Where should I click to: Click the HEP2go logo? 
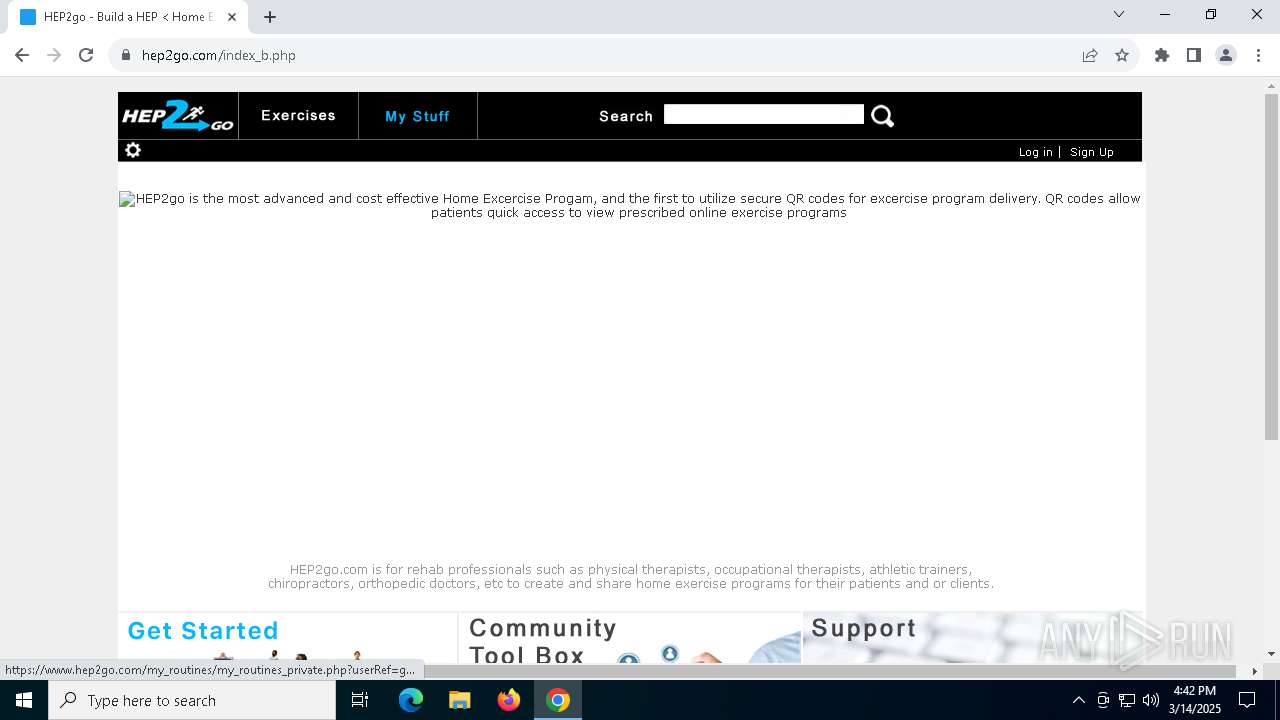(178, 116)
